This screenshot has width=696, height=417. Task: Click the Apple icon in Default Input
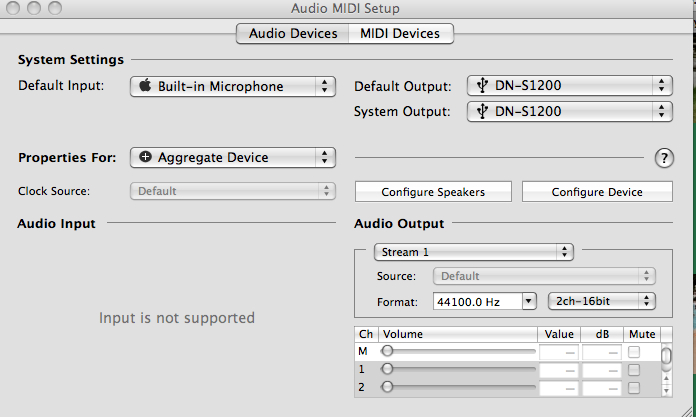(146, 86)
